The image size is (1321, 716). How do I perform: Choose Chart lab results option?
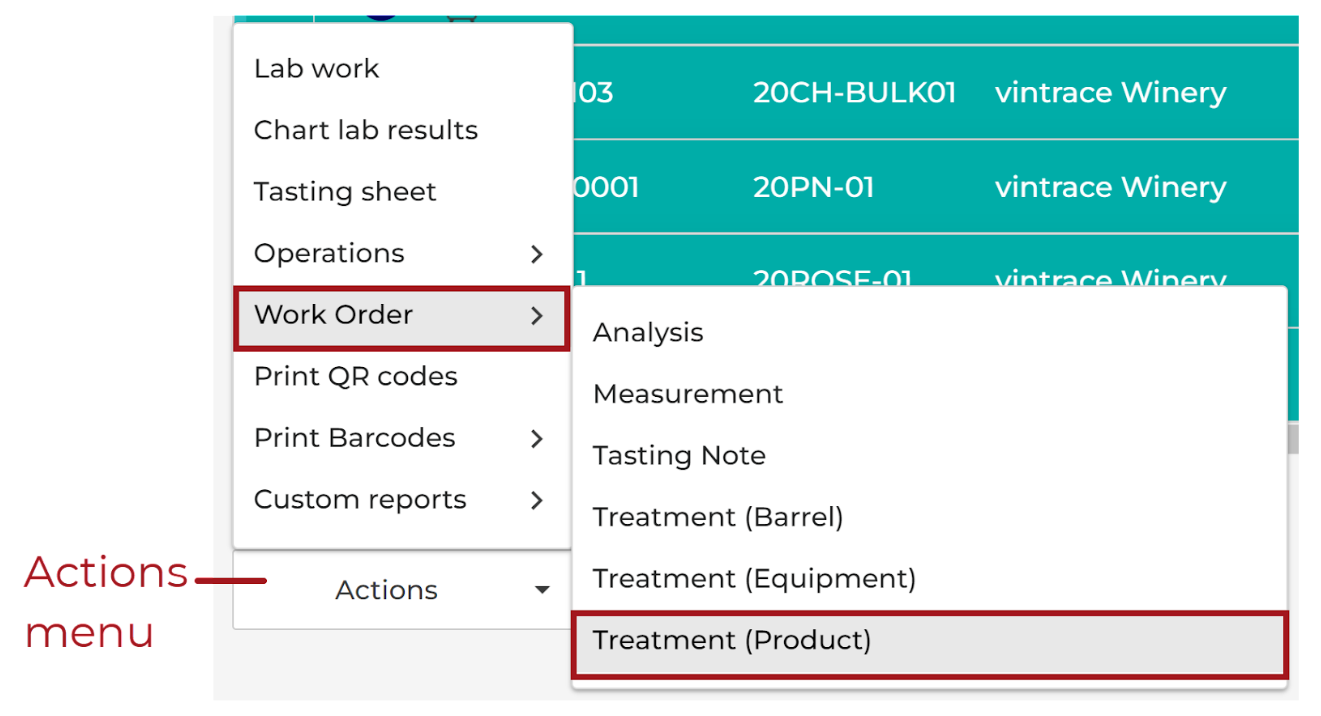pyautogui.click(x=366, y=130)
